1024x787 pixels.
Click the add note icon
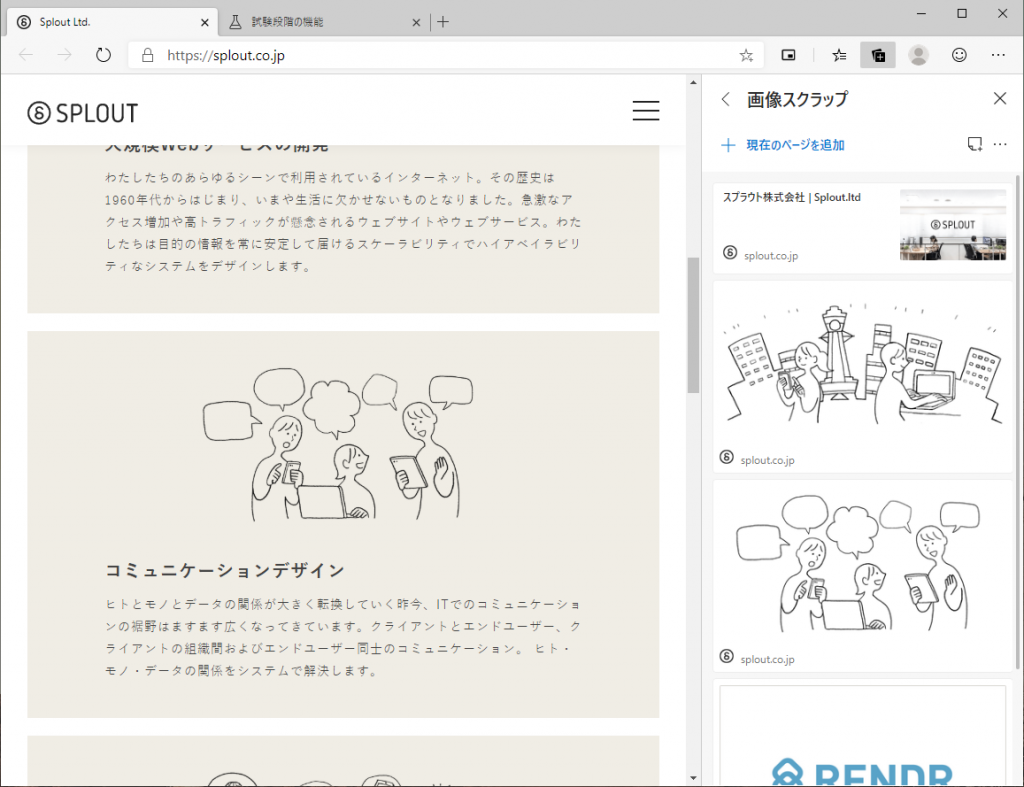(x=974, y=144)
